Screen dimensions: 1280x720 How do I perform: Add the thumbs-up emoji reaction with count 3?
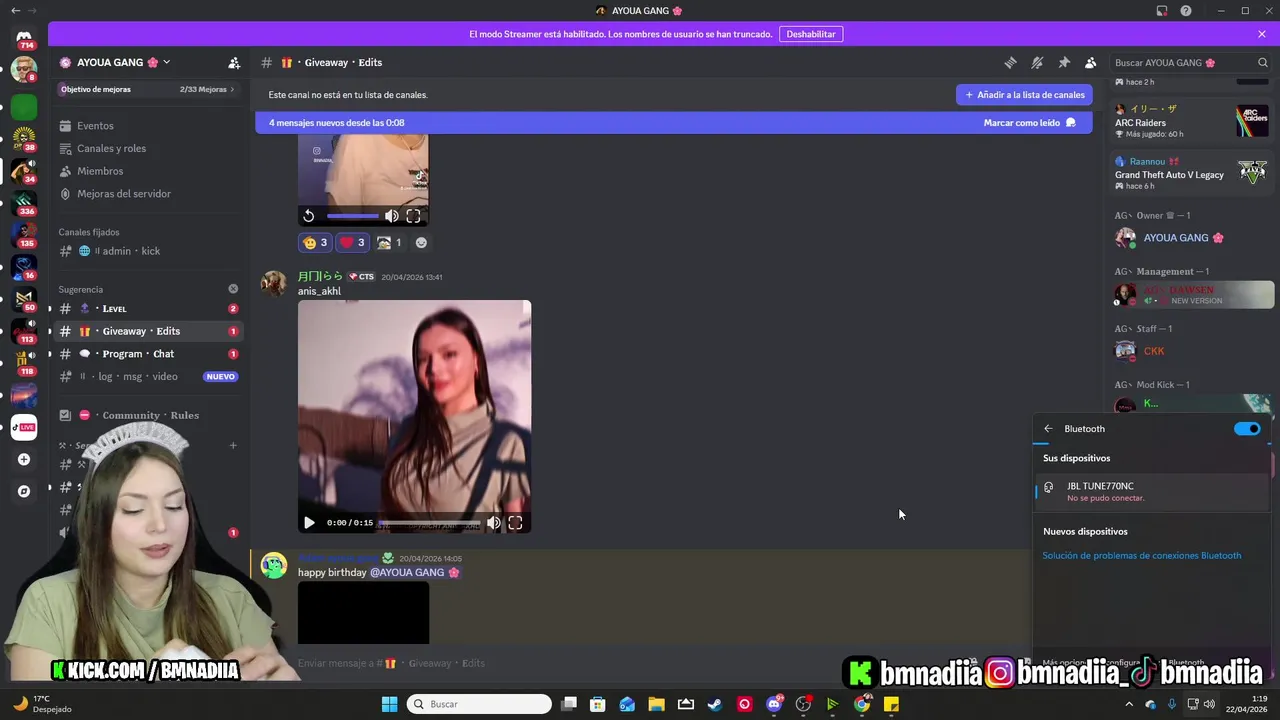pyautogui.click(x=315, y=242)
